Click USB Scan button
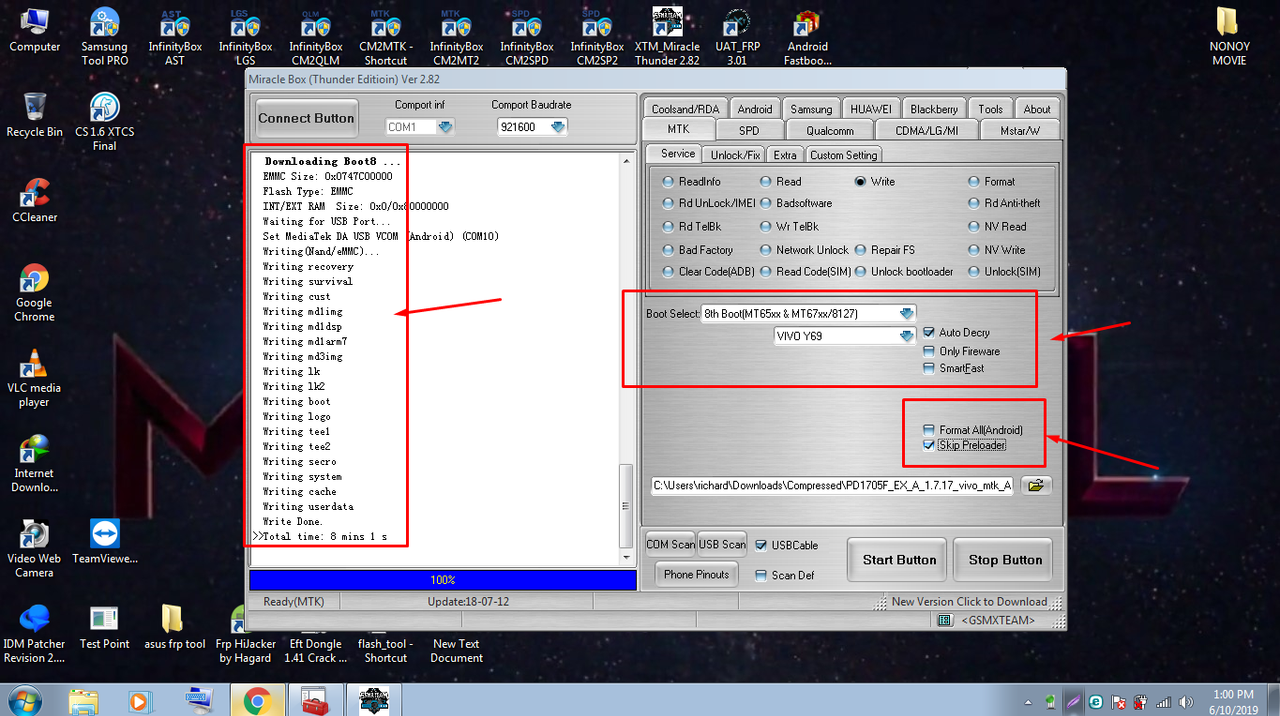The image size is (1280, 716). coord(722,544)
